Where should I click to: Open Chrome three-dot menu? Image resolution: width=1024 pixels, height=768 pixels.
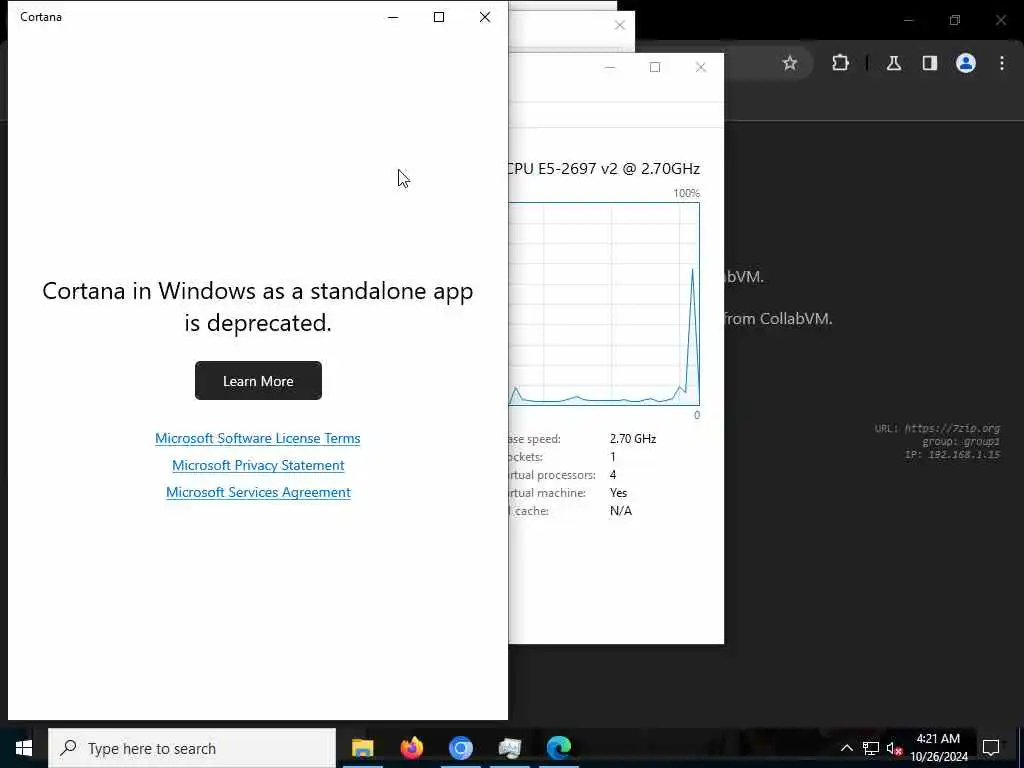pyautogui.click(x=1002, y=63)
